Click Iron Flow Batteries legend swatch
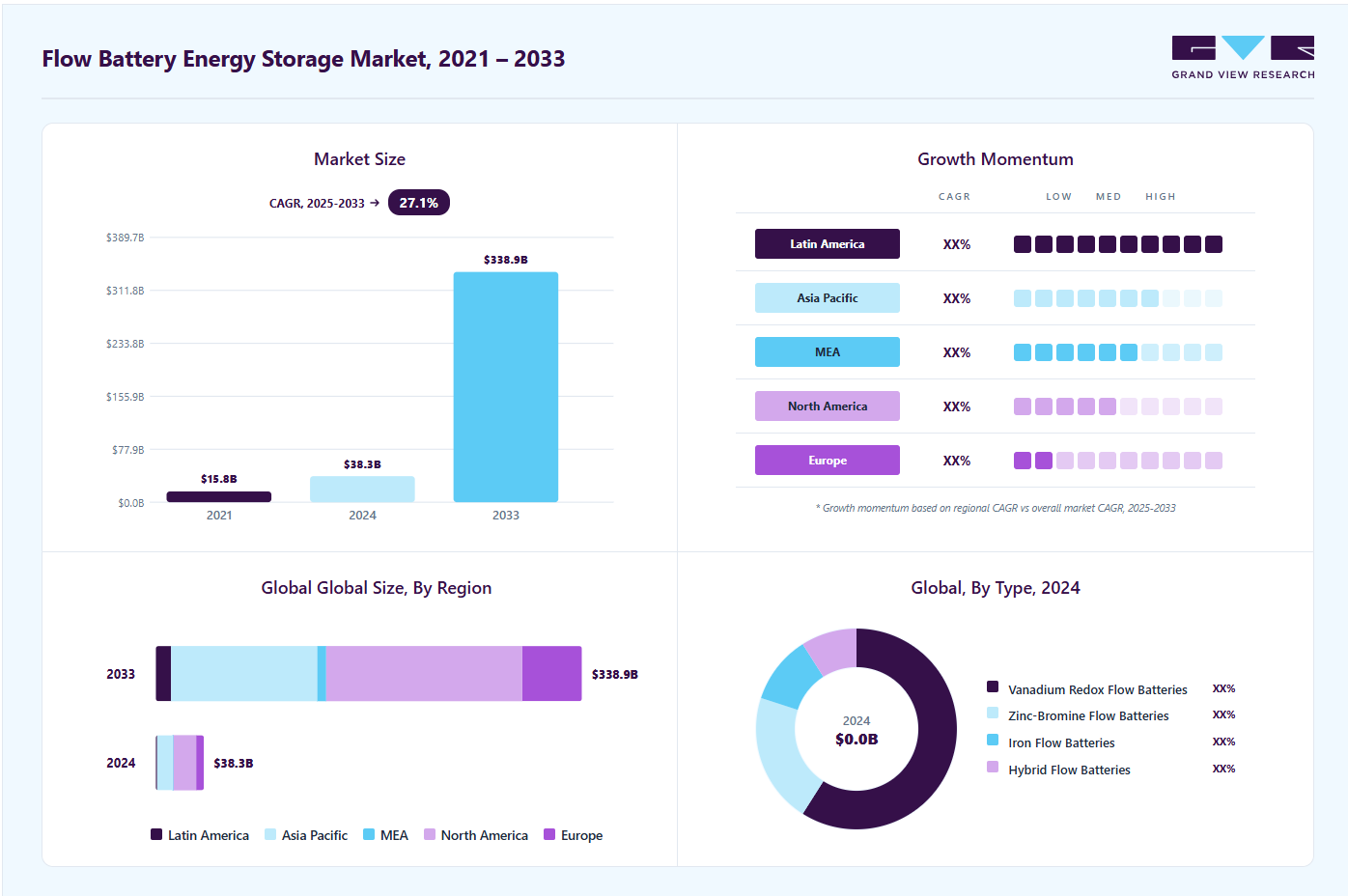Image resolution: width=1348 pixels, height=896 pixels. (993, 740)
